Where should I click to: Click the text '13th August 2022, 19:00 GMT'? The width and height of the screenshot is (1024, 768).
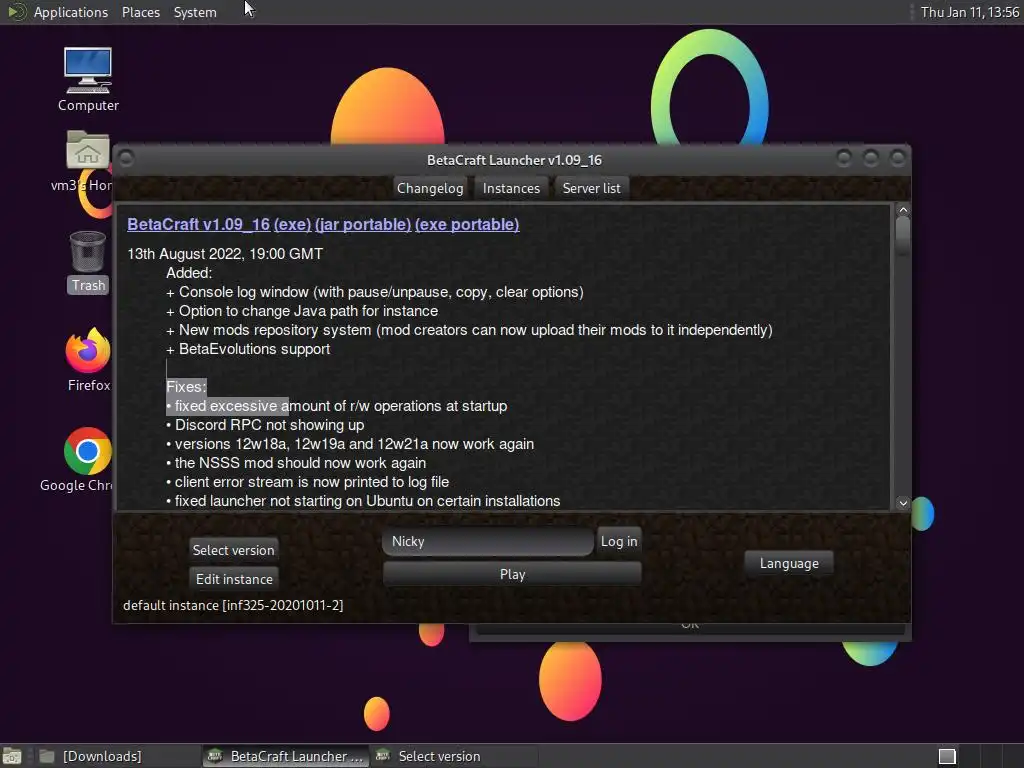pyautogui.click(x=225, y=253)
